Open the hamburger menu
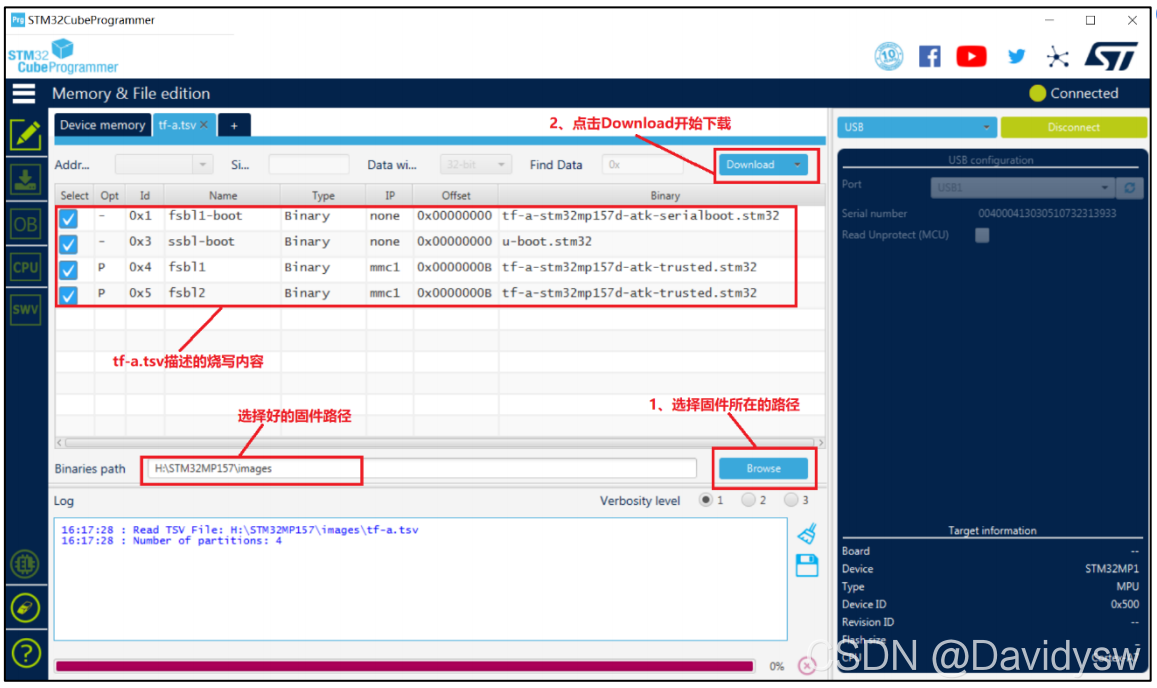Viewport: 1157px width, 688px height. [x=24, y=94]
